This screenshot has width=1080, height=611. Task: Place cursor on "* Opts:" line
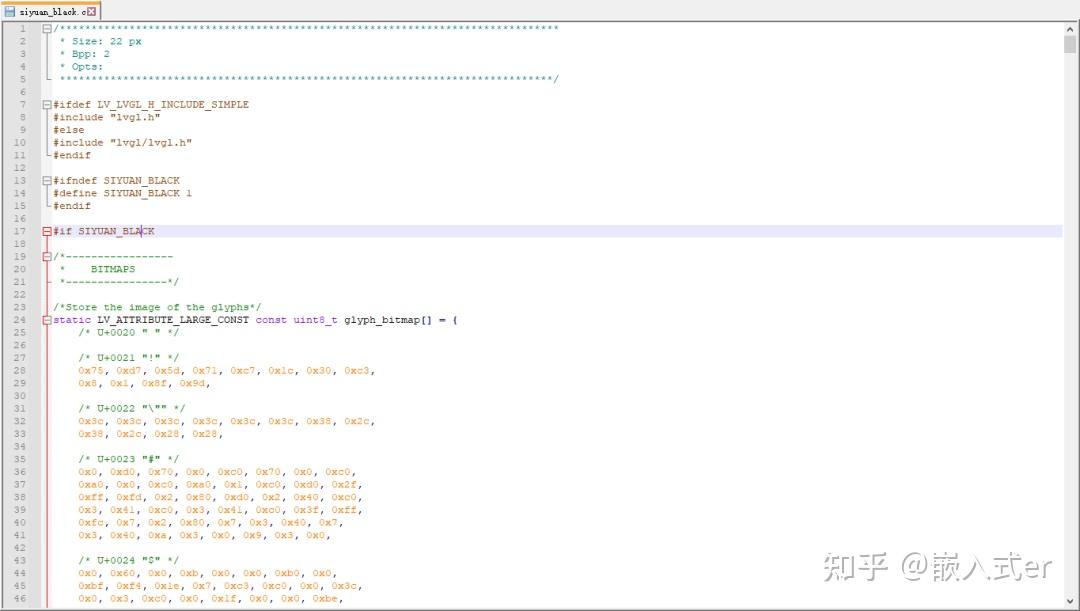click(81, 67)
